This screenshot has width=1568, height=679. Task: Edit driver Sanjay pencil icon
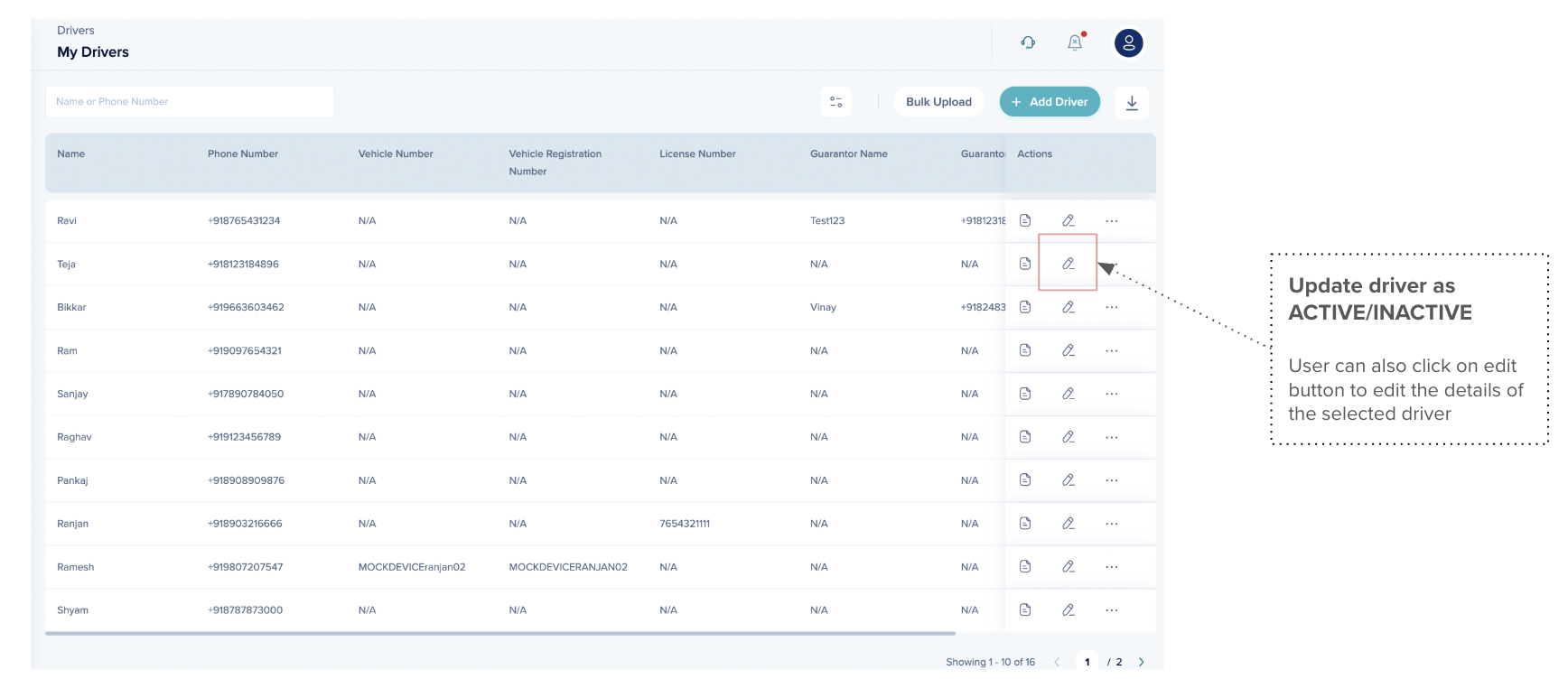pyautogui.click(x=1069, y=394)
